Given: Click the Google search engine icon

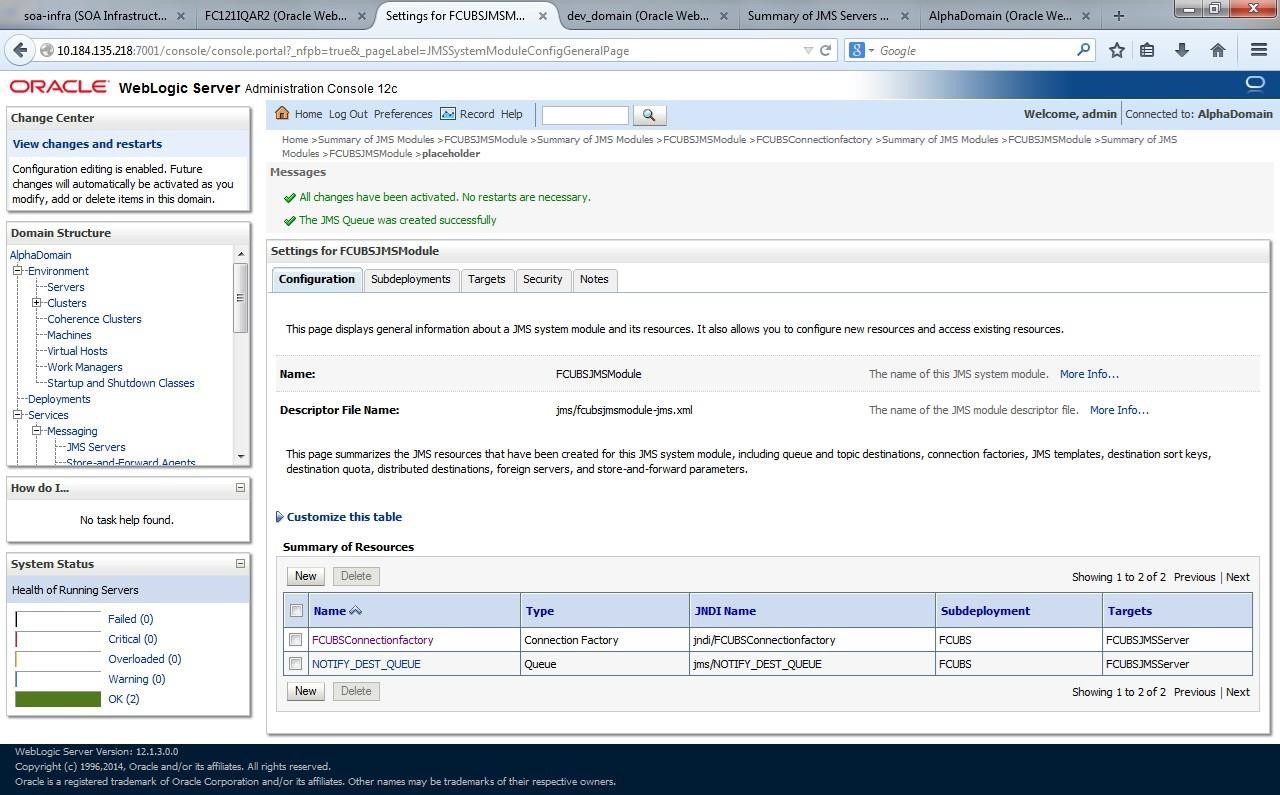Looking at the screenshot, I should (x=857, y=50).
